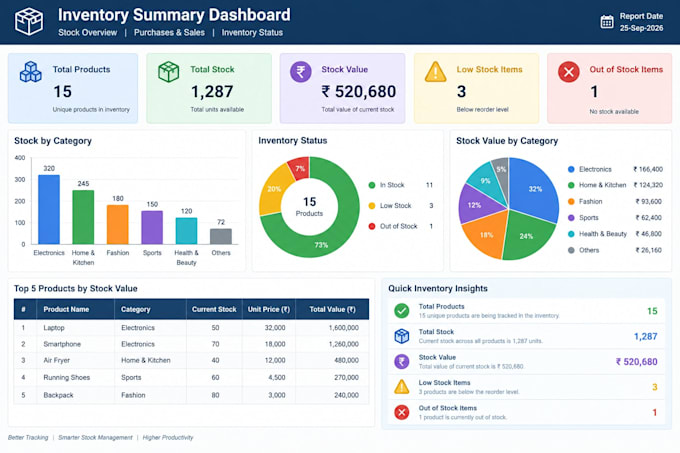Image resolution: width=680 pixels, height=453 pixels.
Task: Click the green Total Stock box icon
Action: (x=168, y=72)
